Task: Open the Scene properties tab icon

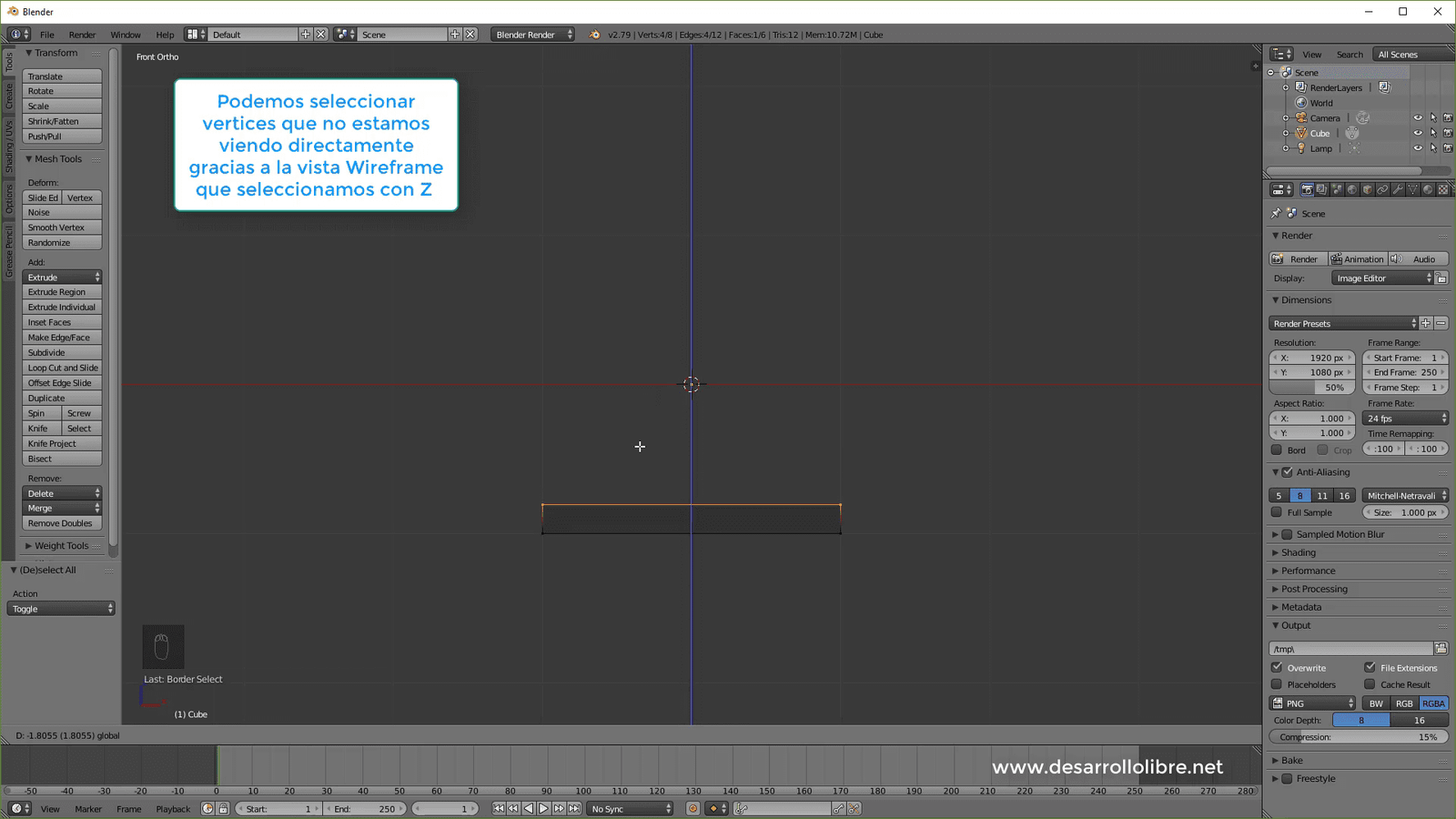Action: pyautogui.click(x=1337, y=189)
